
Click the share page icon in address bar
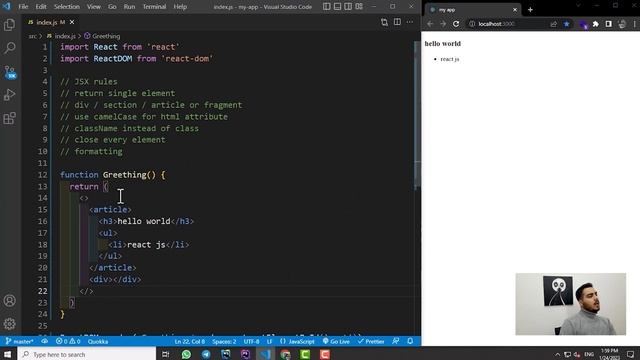click(553, 24)
